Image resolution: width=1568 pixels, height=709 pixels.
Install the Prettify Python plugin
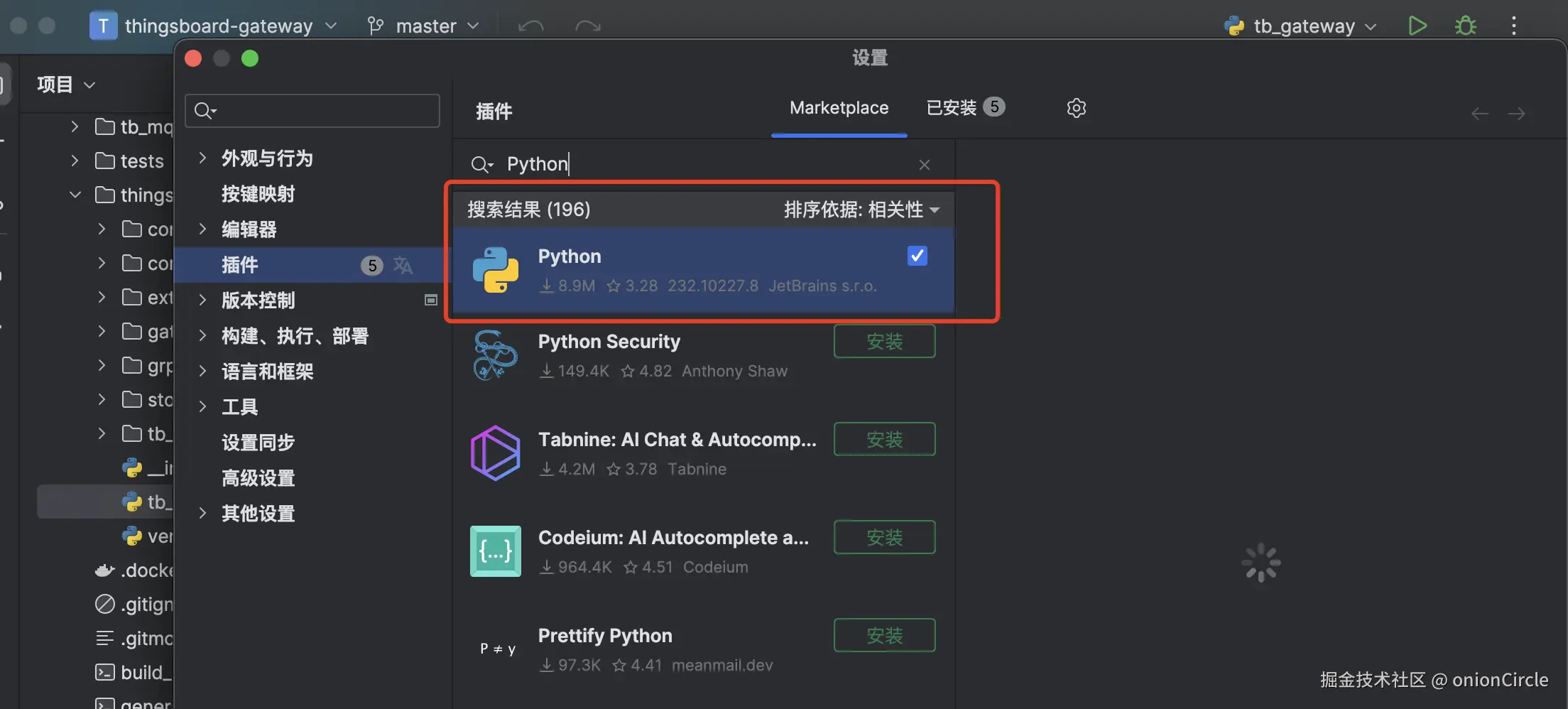pos(884,635)
